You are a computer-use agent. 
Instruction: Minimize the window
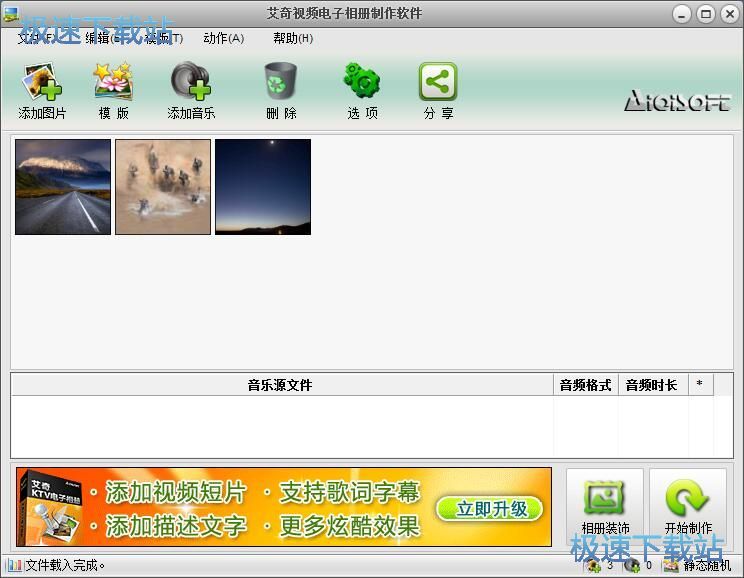coord(681,14)
